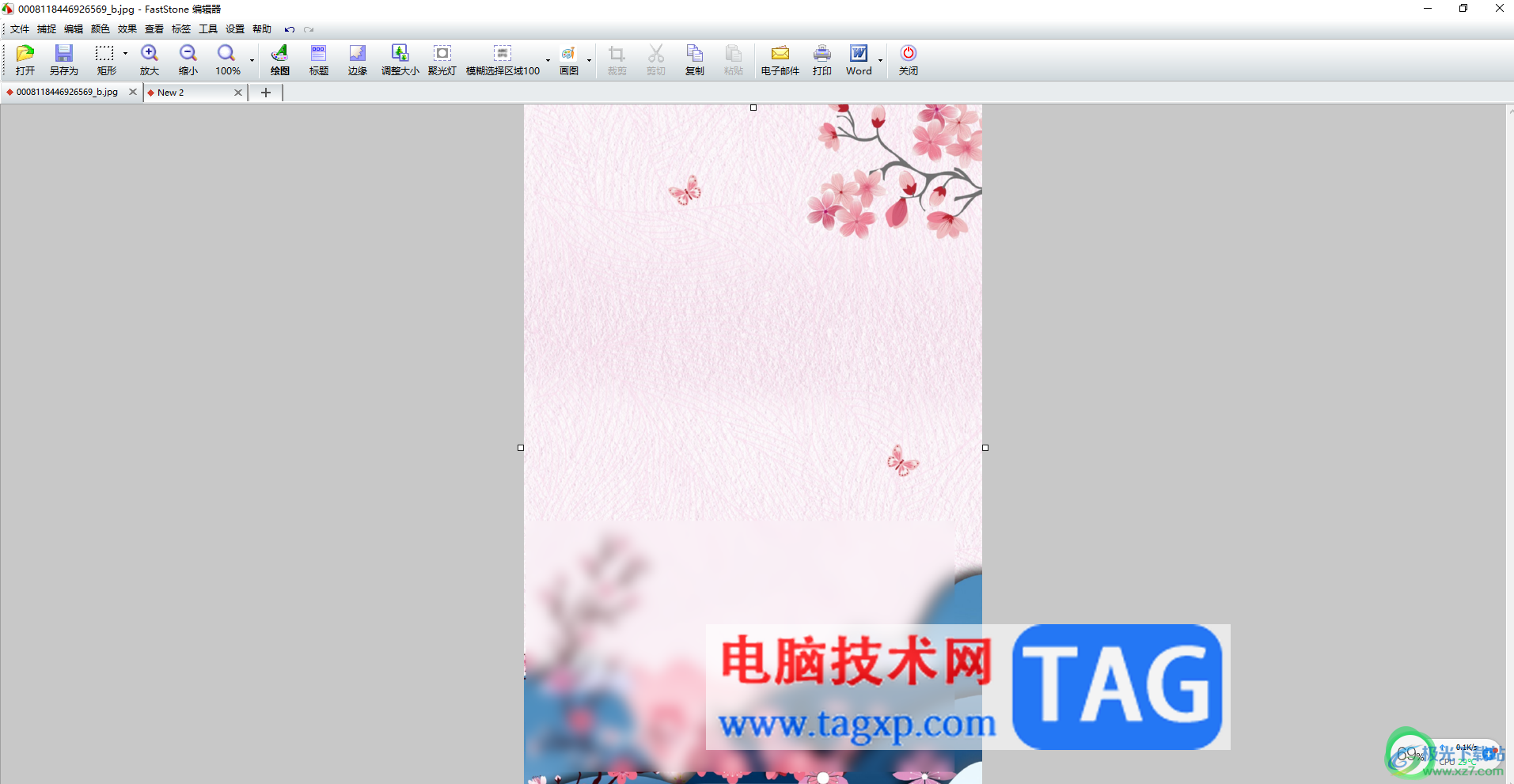Expand the 矩形 selection shape dropdown arrow
Screen dimensions: 1514x784
point(125,54)
